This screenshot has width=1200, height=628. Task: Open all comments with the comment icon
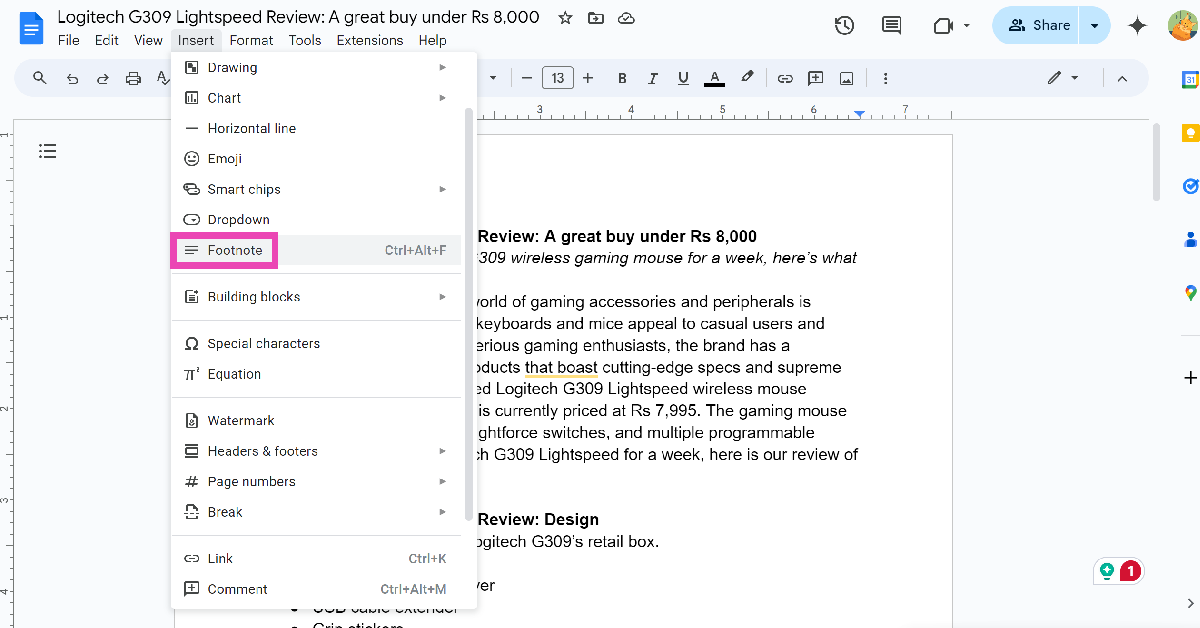tap(892, 26)
